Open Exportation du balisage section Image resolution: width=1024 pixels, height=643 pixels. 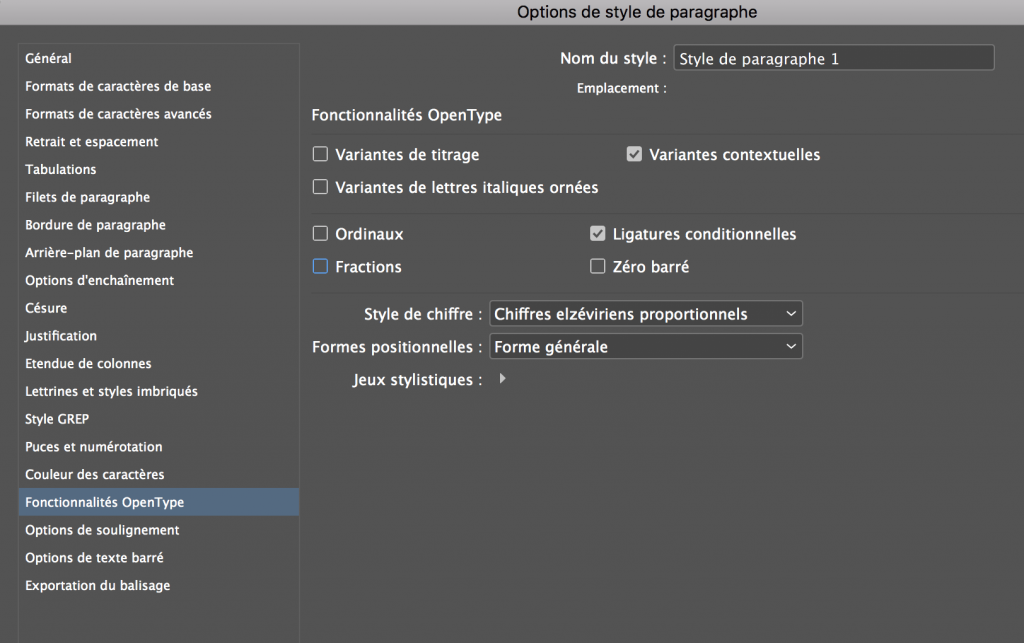[x=98, y=585]
